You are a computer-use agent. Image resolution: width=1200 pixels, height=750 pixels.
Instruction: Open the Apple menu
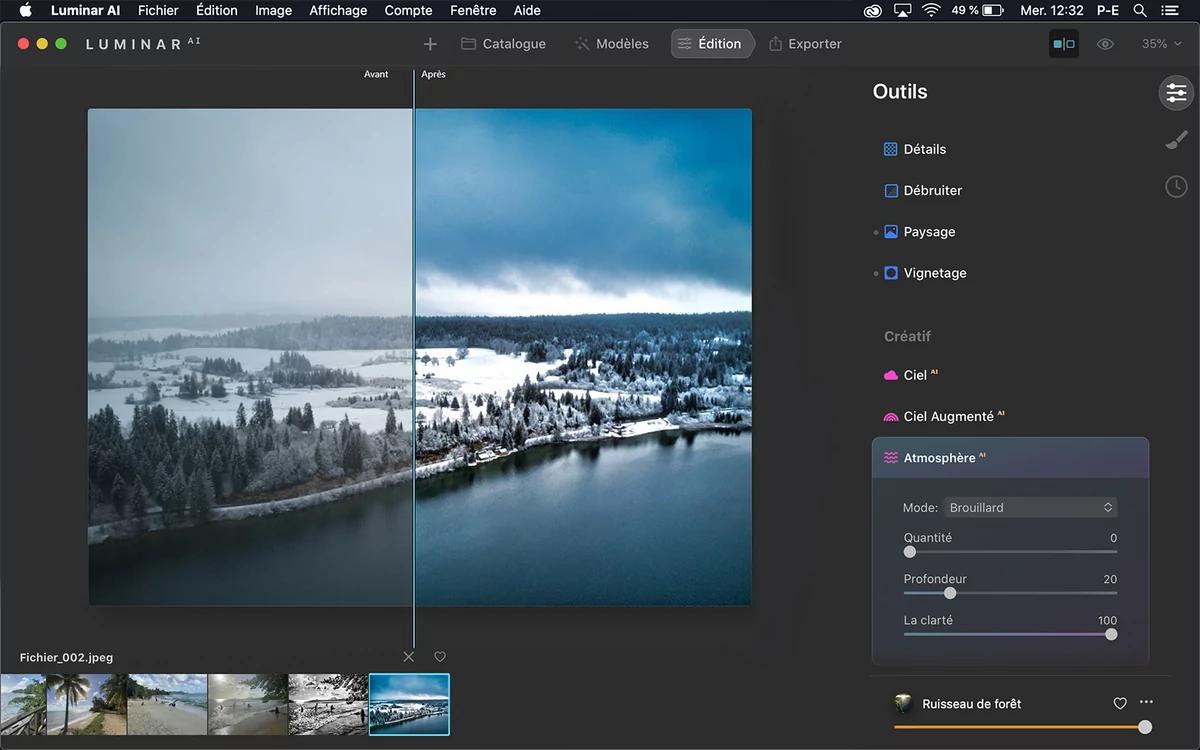coord(25,11)
